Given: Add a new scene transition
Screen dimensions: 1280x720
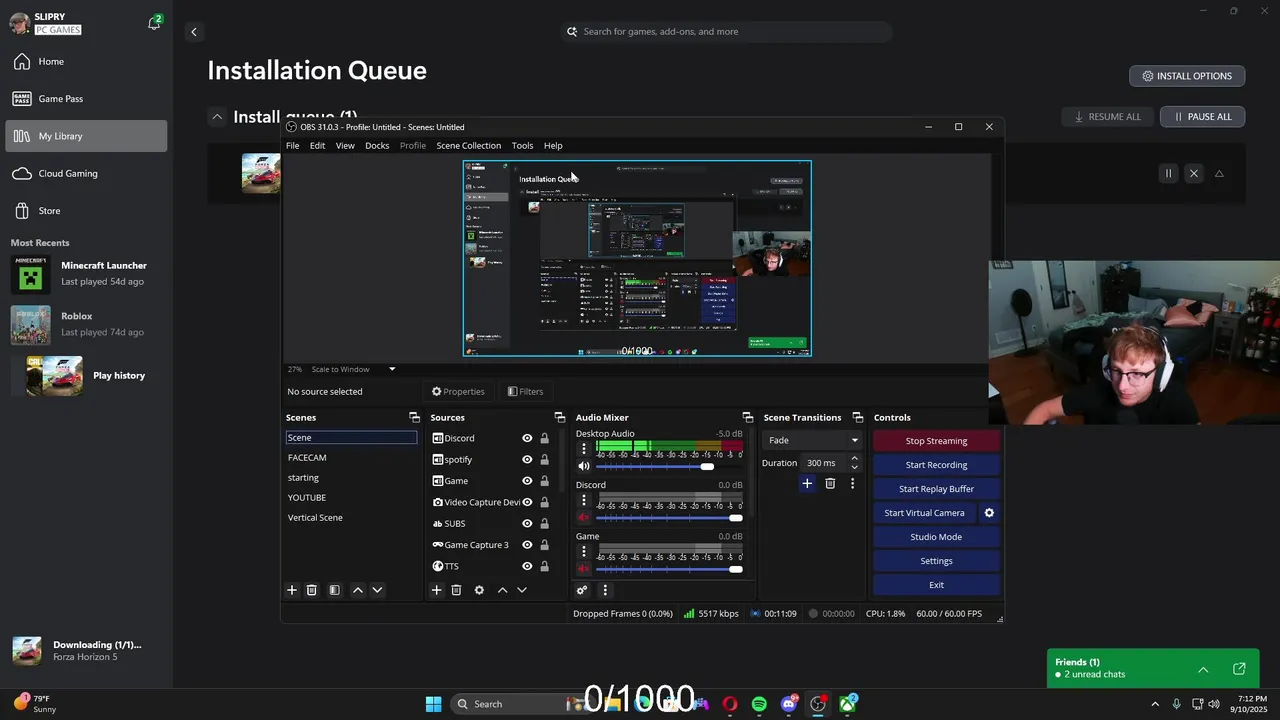Looking at the screenshot, I should coord(807,483).
